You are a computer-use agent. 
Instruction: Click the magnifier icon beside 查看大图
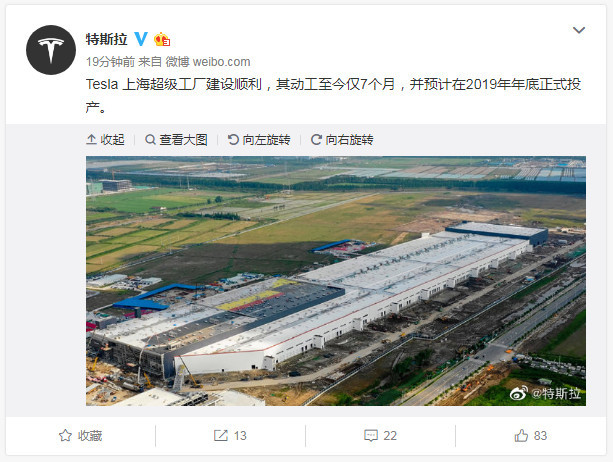tap(150, 140)
